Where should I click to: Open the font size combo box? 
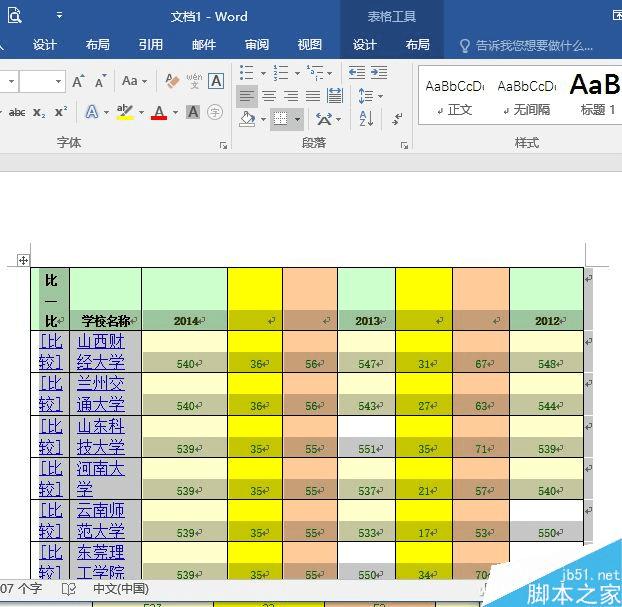pyautogui.click(x=42, y=81)
